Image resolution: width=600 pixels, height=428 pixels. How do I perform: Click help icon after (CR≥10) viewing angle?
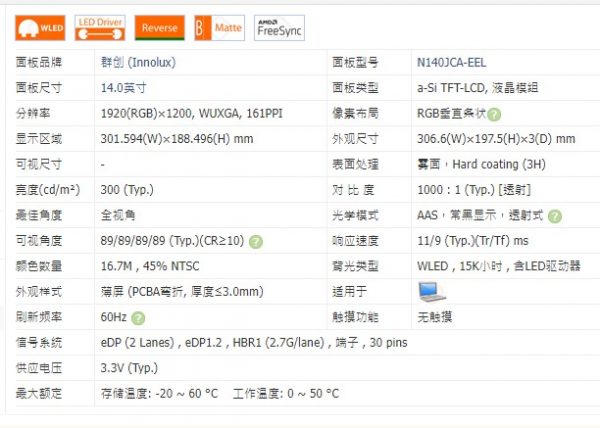tap(256, 241)
